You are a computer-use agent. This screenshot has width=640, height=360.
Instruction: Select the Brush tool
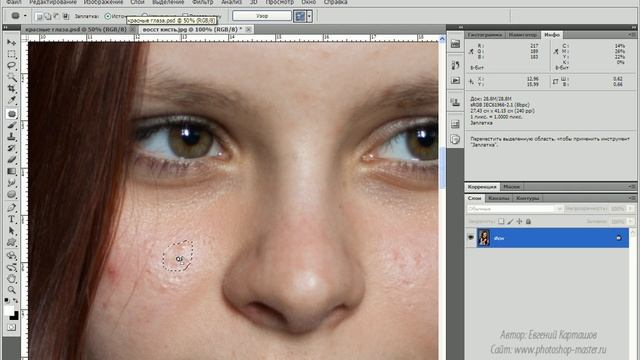(x=11, y=125)
